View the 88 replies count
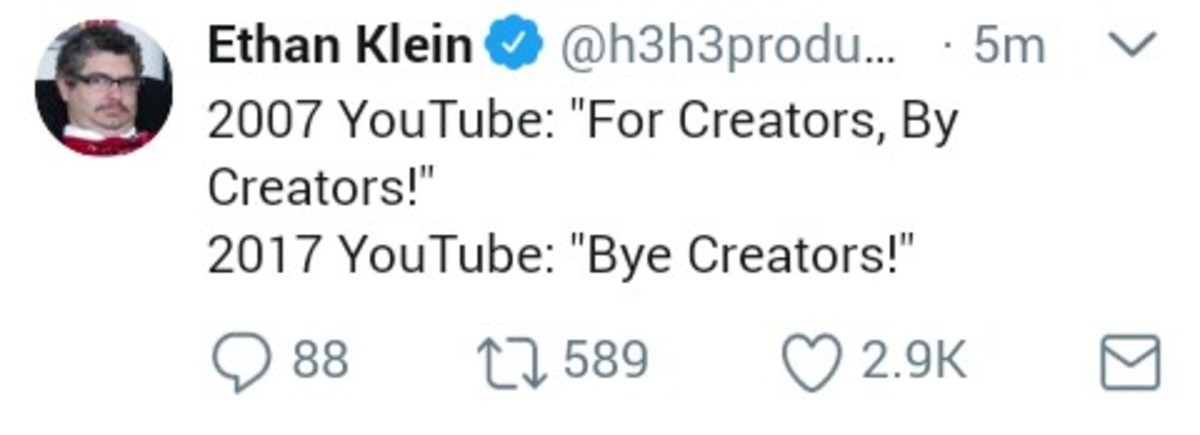This screenshot has width=1200, height=435. point(319,361)
